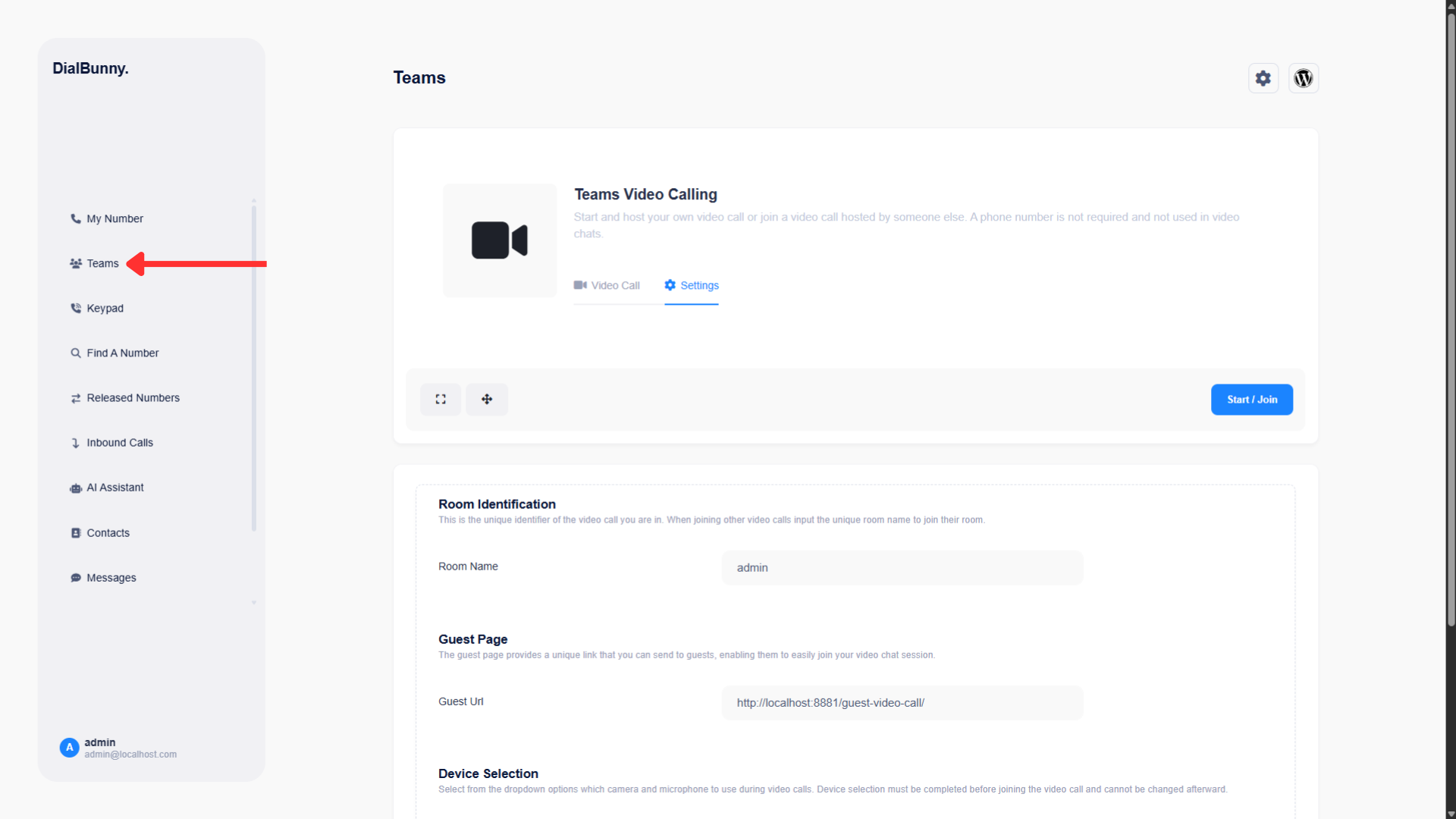Click the DialBunny logo text
This screenshot has height=819, width=1456.
click(x=89, y=68)
